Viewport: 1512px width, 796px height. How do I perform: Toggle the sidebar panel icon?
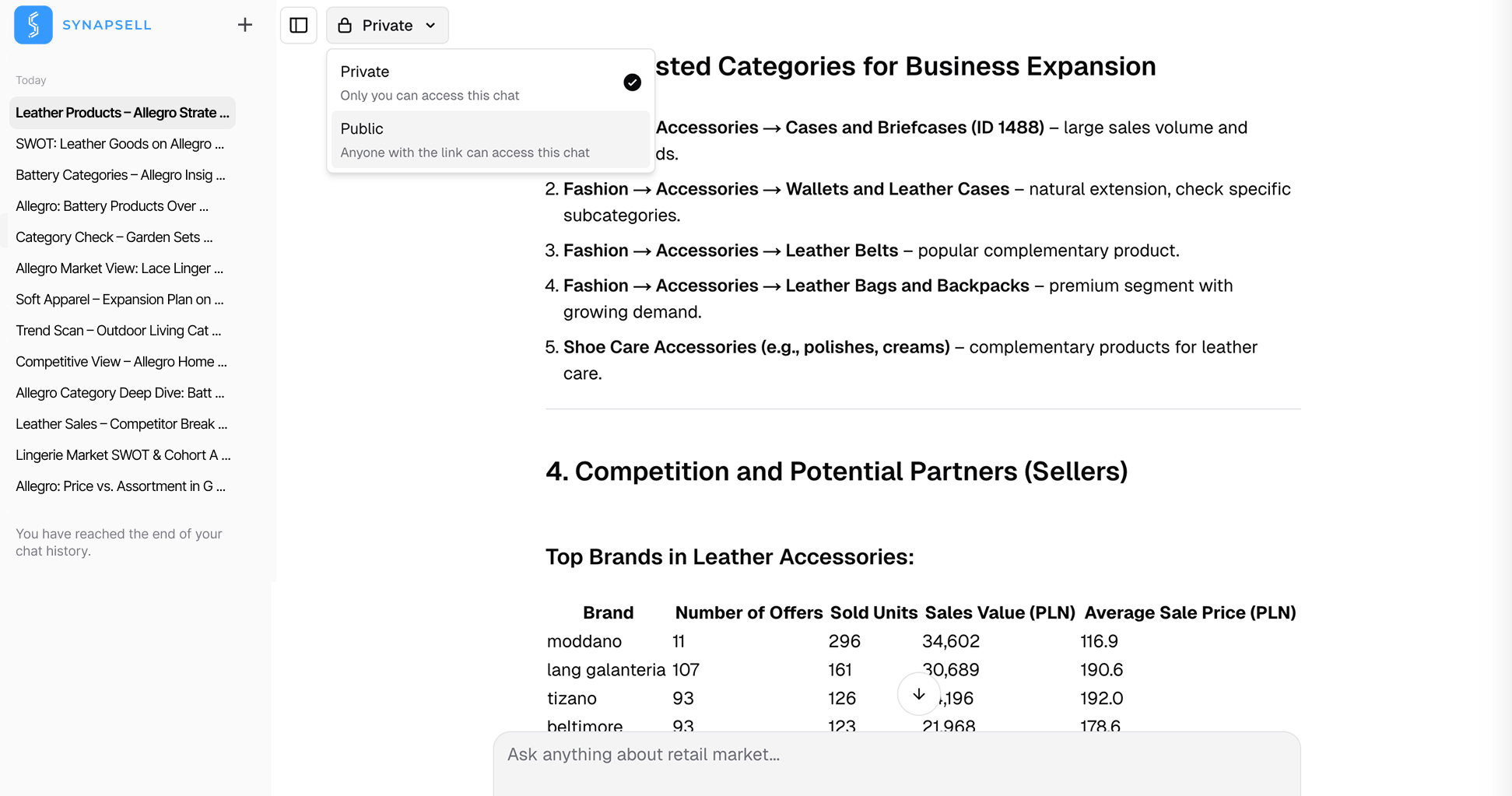[x=299, y=26]
